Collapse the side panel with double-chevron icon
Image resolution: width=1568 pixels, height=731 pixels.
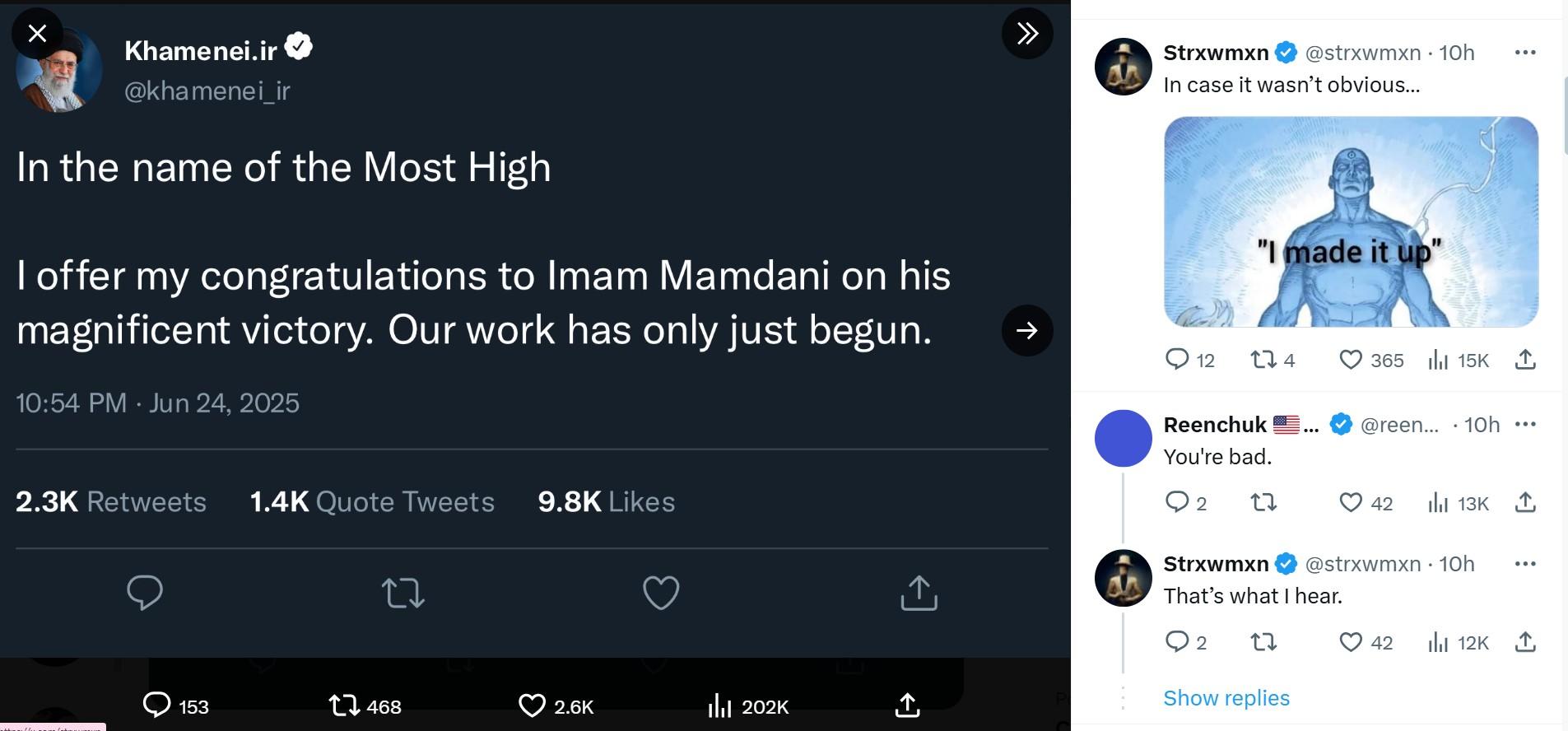(1027, 33)
